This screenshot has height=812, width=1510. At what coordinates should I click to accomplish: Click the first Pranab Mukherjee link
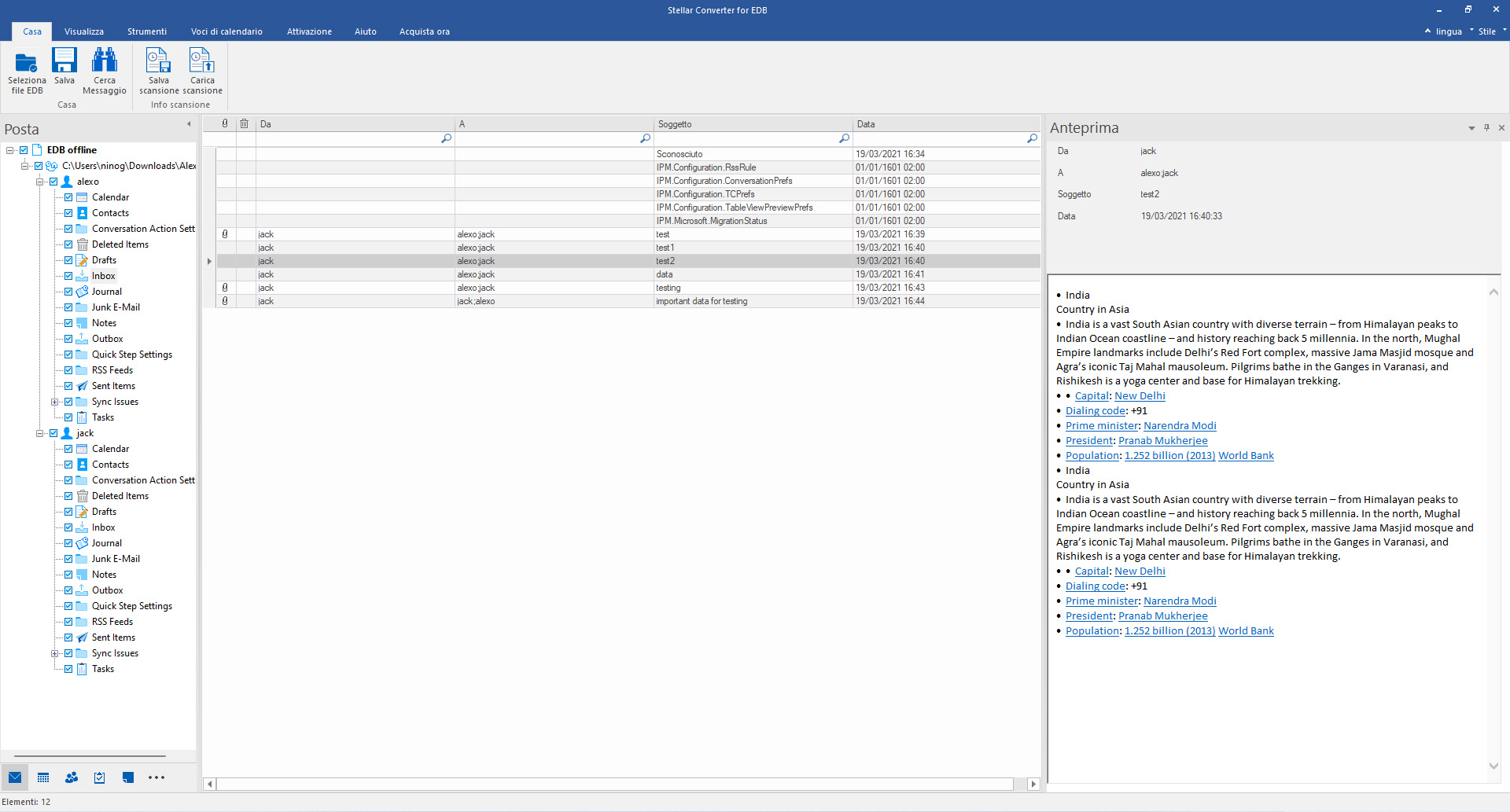(1162, 441)
